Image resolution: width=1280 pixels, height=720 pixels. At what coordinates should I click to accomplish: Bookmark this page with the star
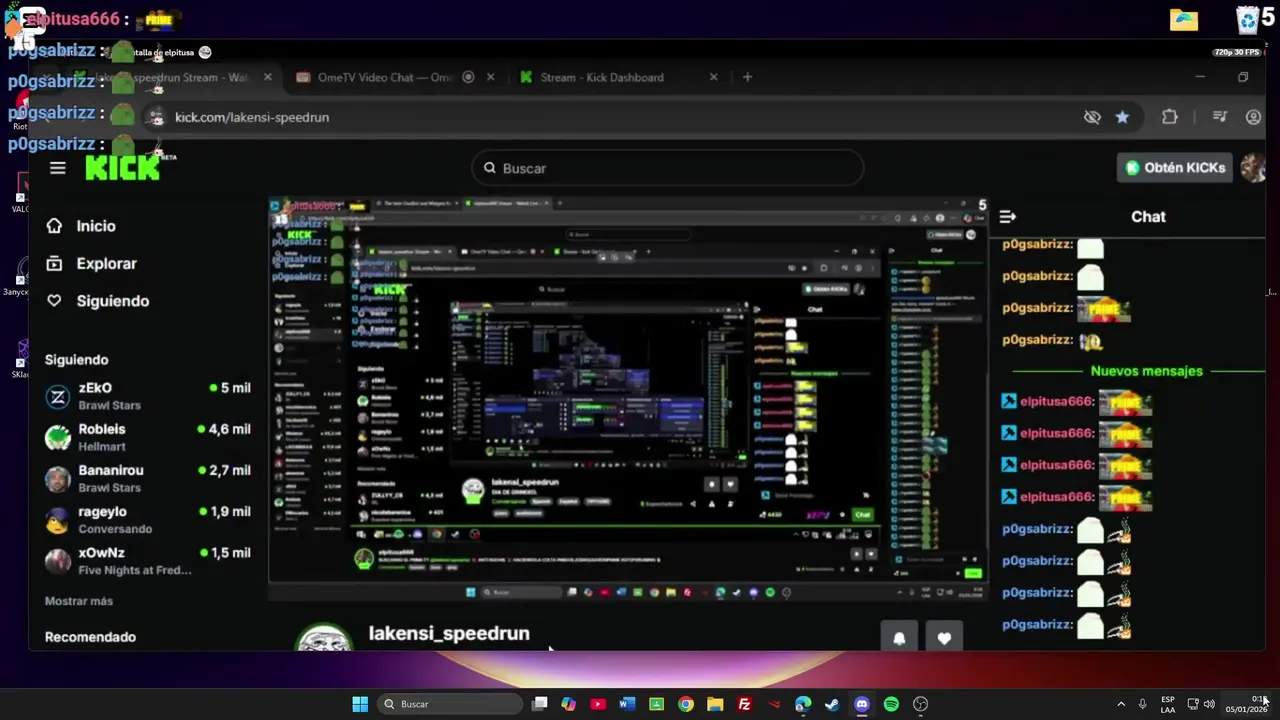pos(1122,117)
